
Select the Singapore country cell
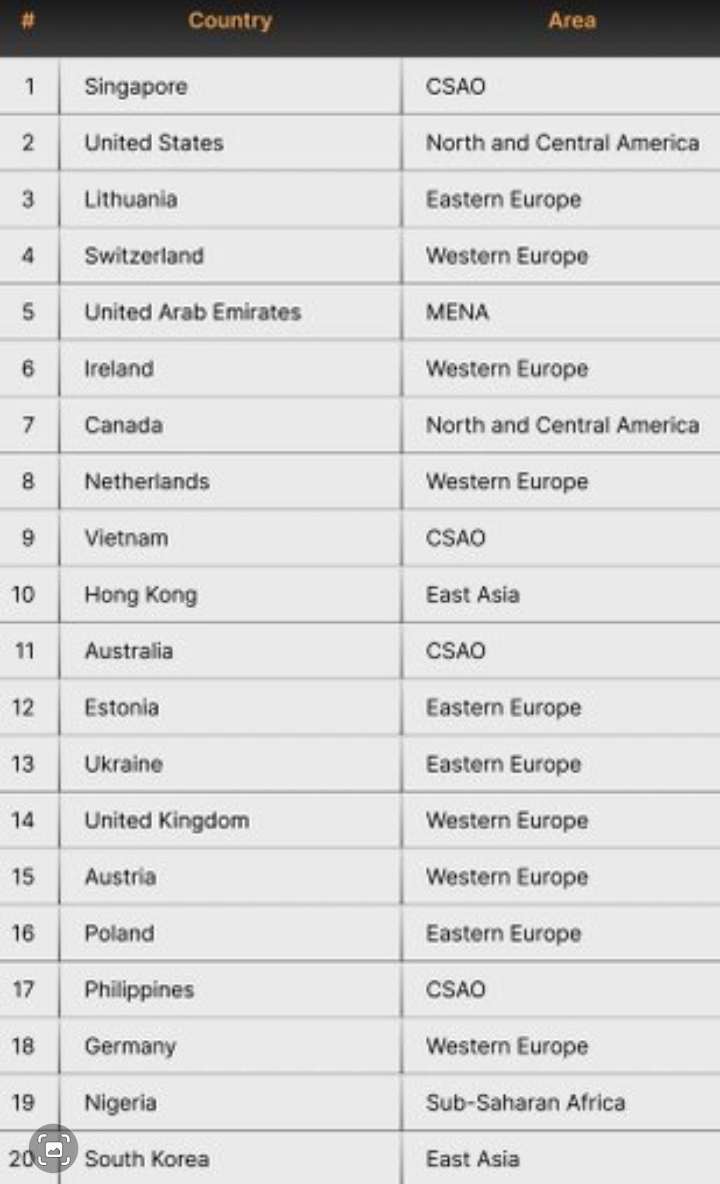(136, 87)
